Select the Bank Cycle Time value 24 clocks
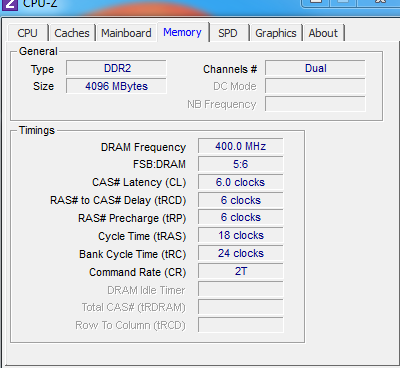This screenshot has height=368, width=400. [241, 254]
